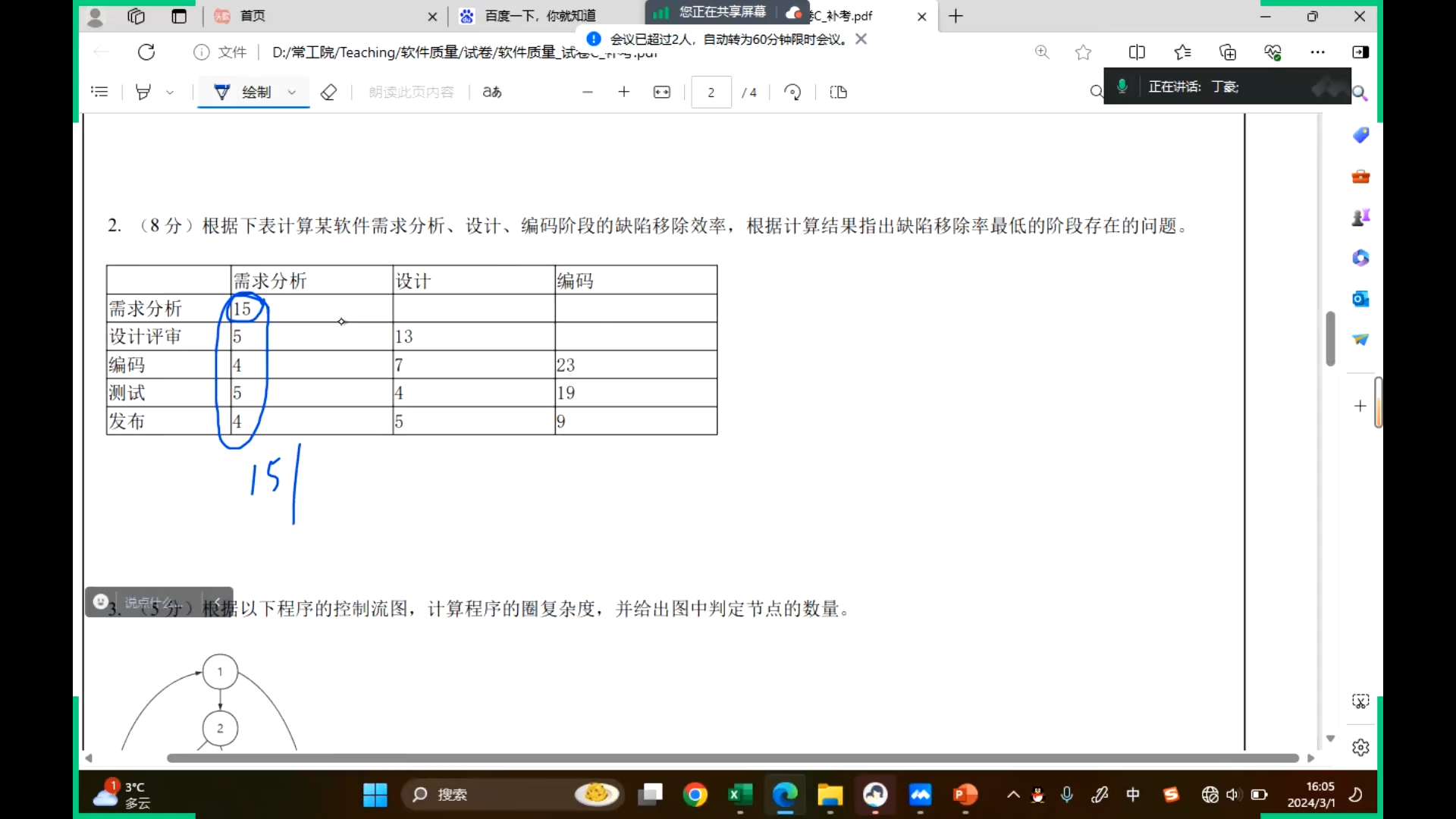Click the page view layout icon

[838, 93]
